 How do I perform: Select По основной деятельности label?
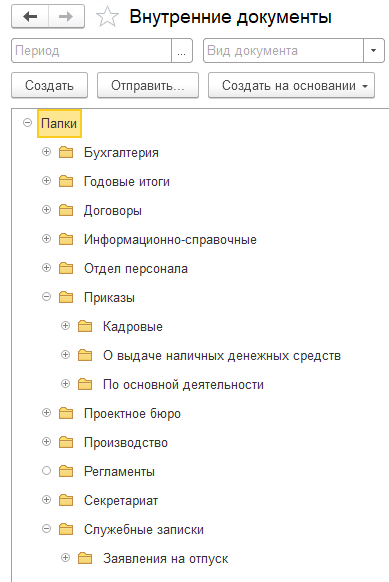point(183,385)
